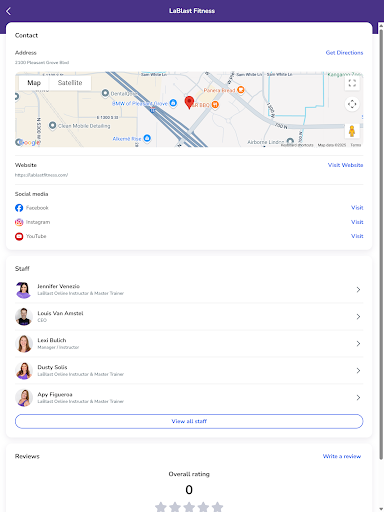
Task: Switch map to Satellite view
Action: point(70,83)
